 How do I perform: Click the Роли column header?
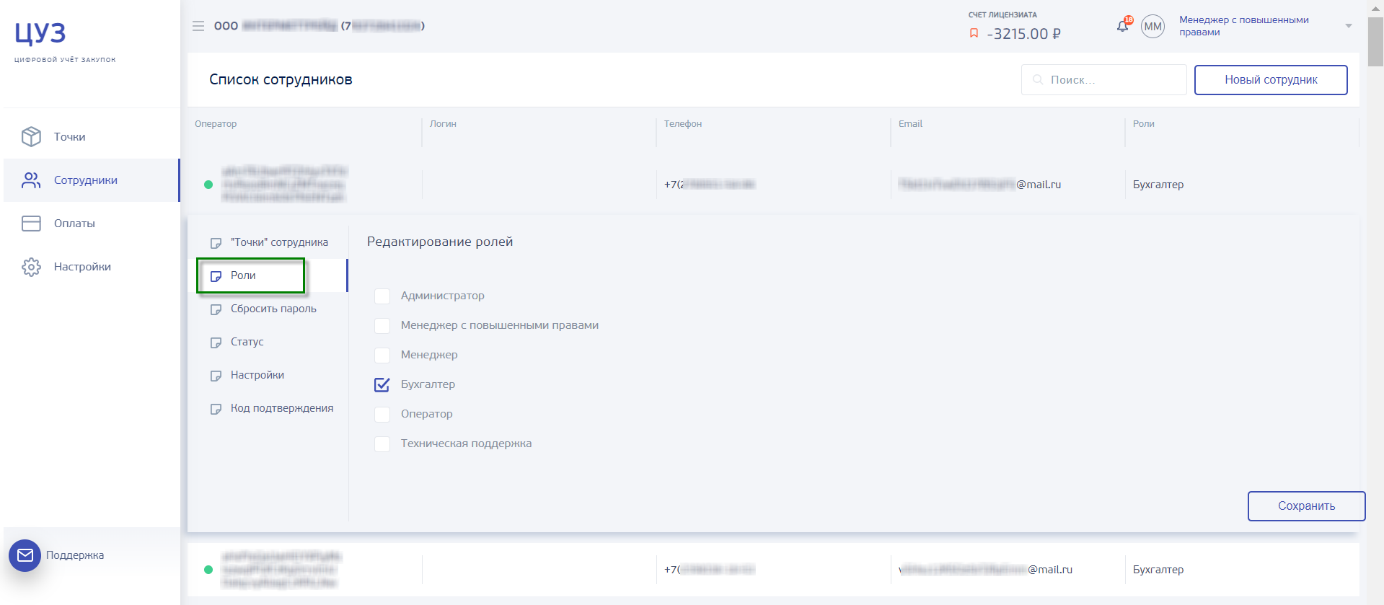[1143, 124]
